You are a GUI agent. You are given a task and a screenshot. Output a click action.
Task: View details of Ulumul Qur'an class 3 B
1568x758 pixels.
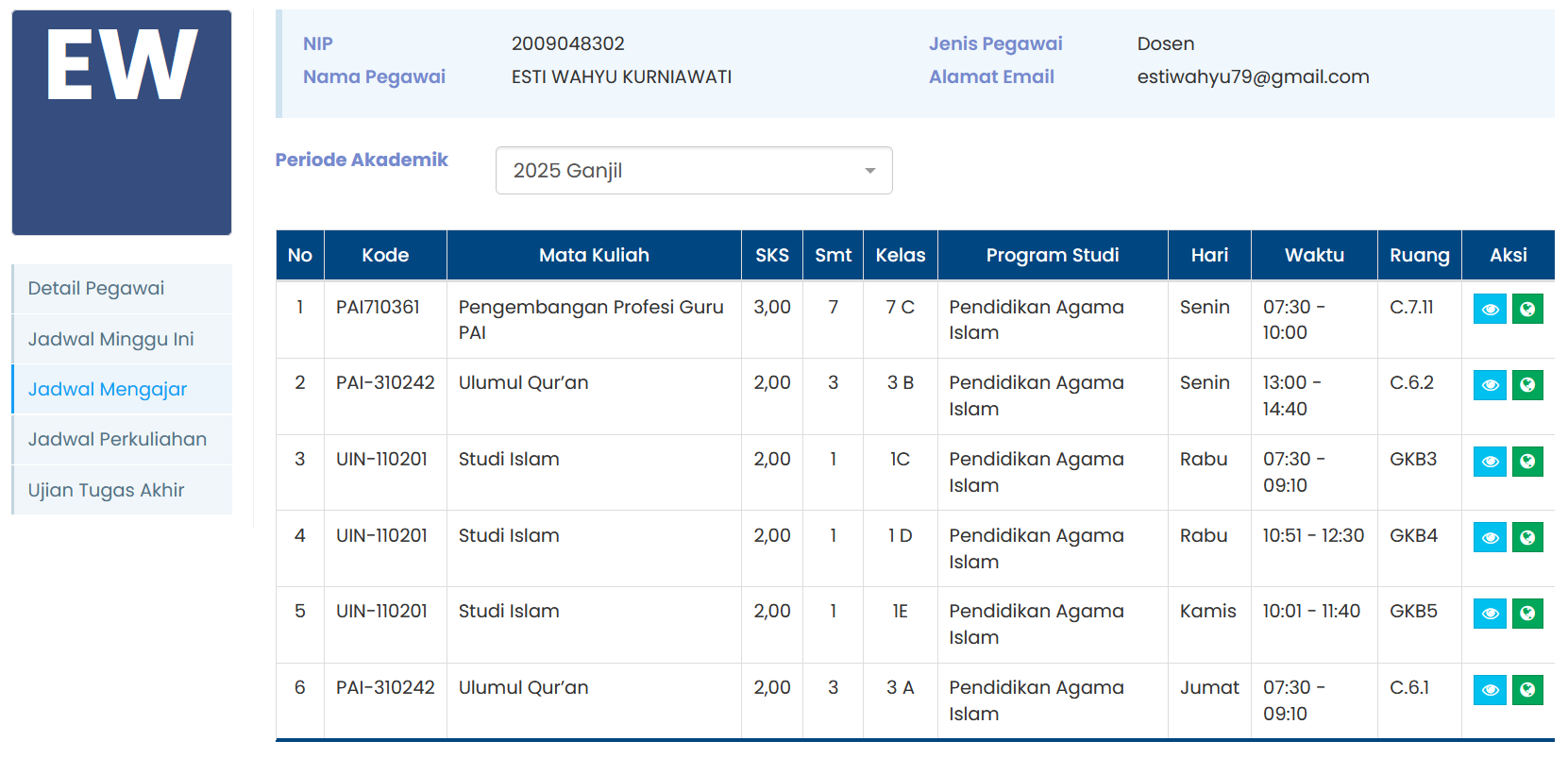(x=1490, y=385)
